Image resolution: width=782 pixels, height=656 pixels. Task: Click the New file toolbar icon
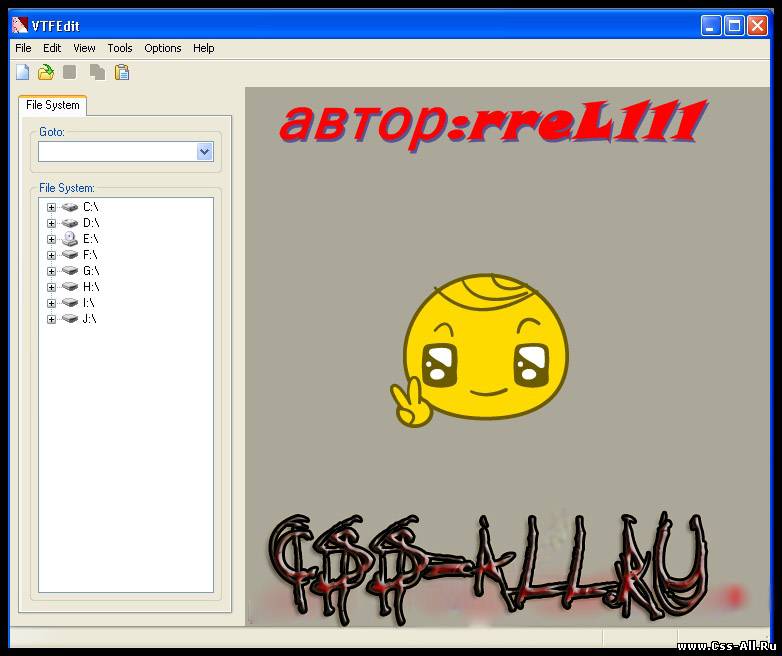tap(23, 72)
